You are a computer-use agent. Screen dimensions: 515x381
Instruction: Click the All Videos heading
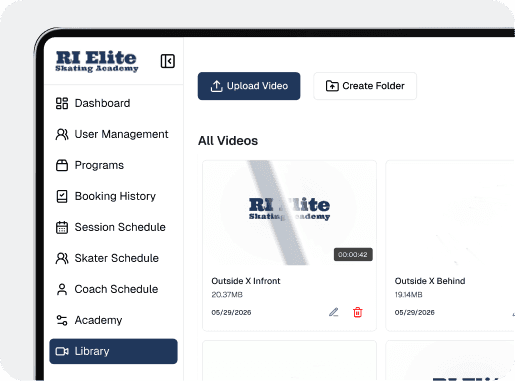(x=228, y=141)
